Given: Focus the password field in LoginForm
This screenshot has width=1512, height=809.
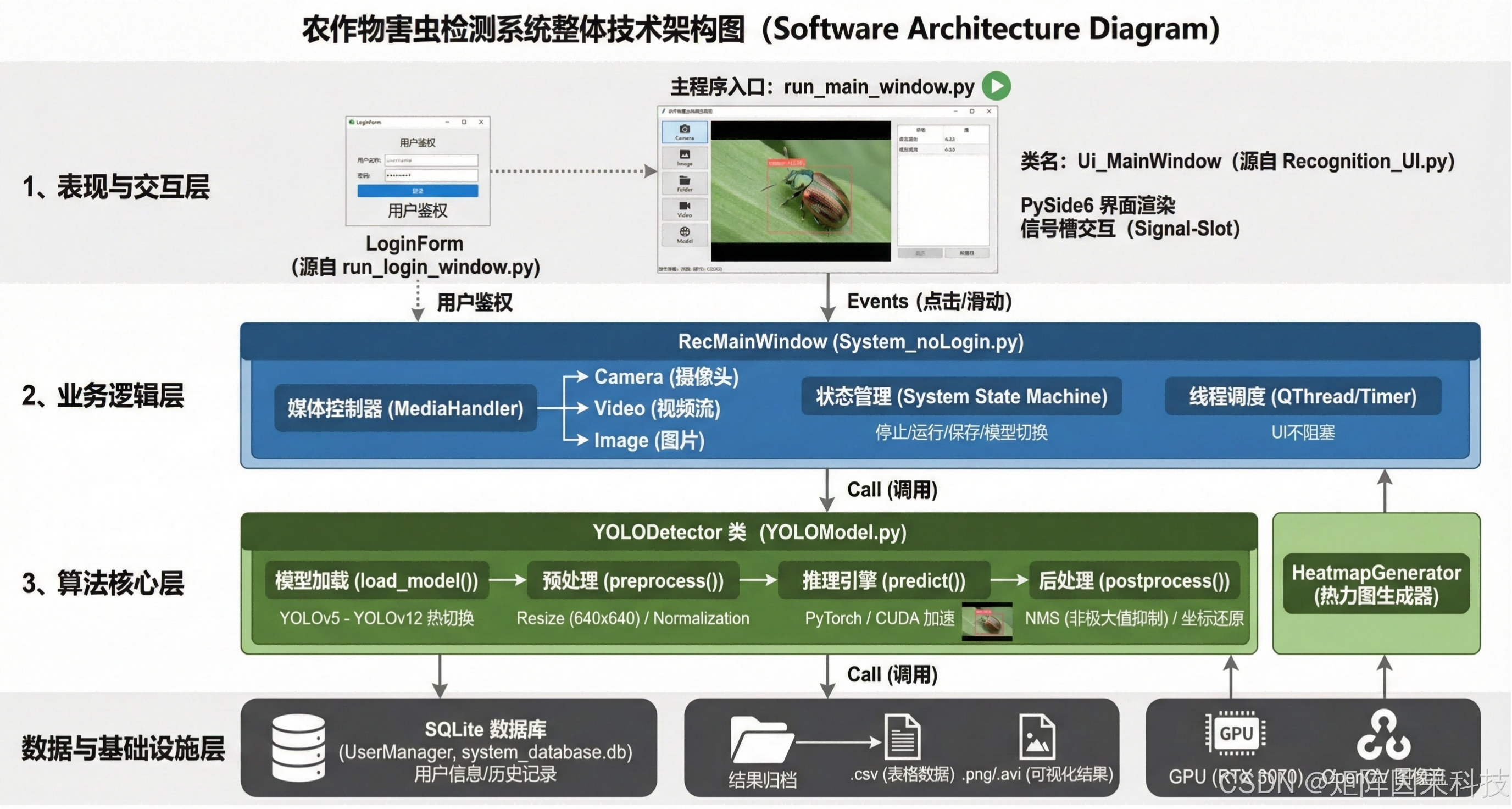Looking at the screenshot, I should 431,175.
